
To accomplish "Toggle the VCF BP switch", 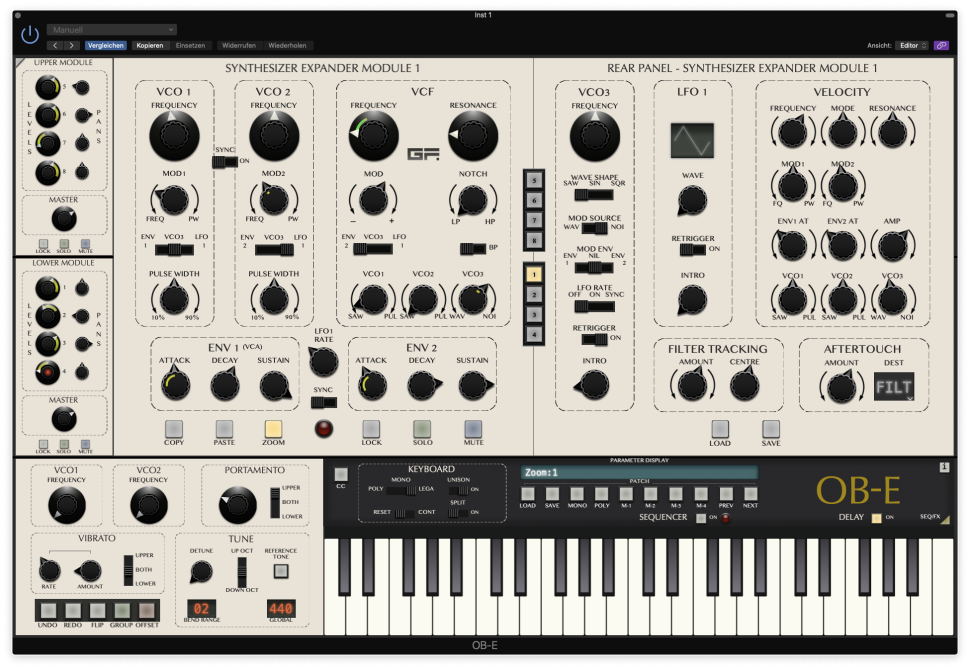I will (473, 249).
